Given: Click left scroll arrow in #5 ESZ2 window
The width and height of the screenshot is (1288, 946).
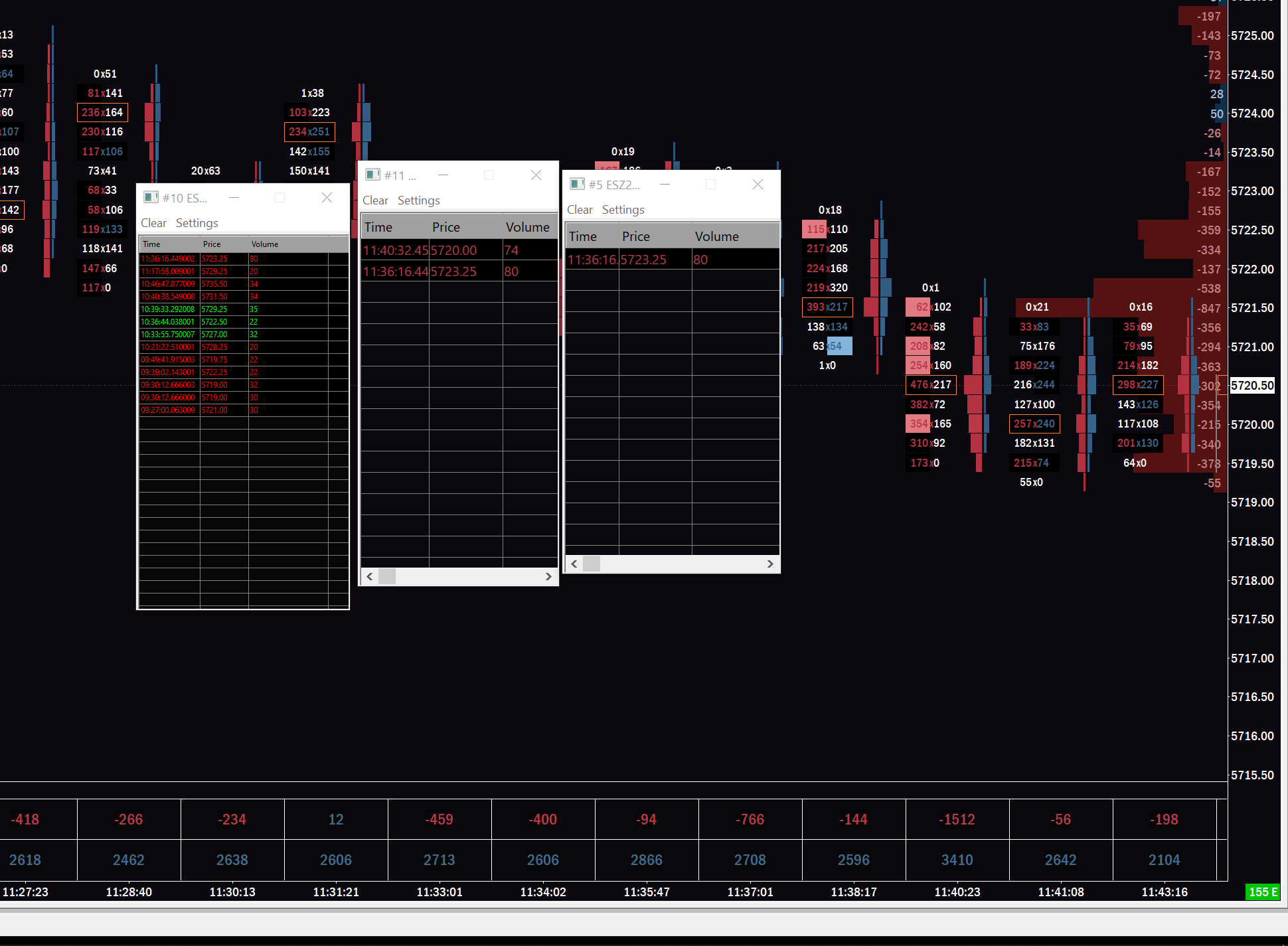Looking at the screenshot, I should click(574, 564).
